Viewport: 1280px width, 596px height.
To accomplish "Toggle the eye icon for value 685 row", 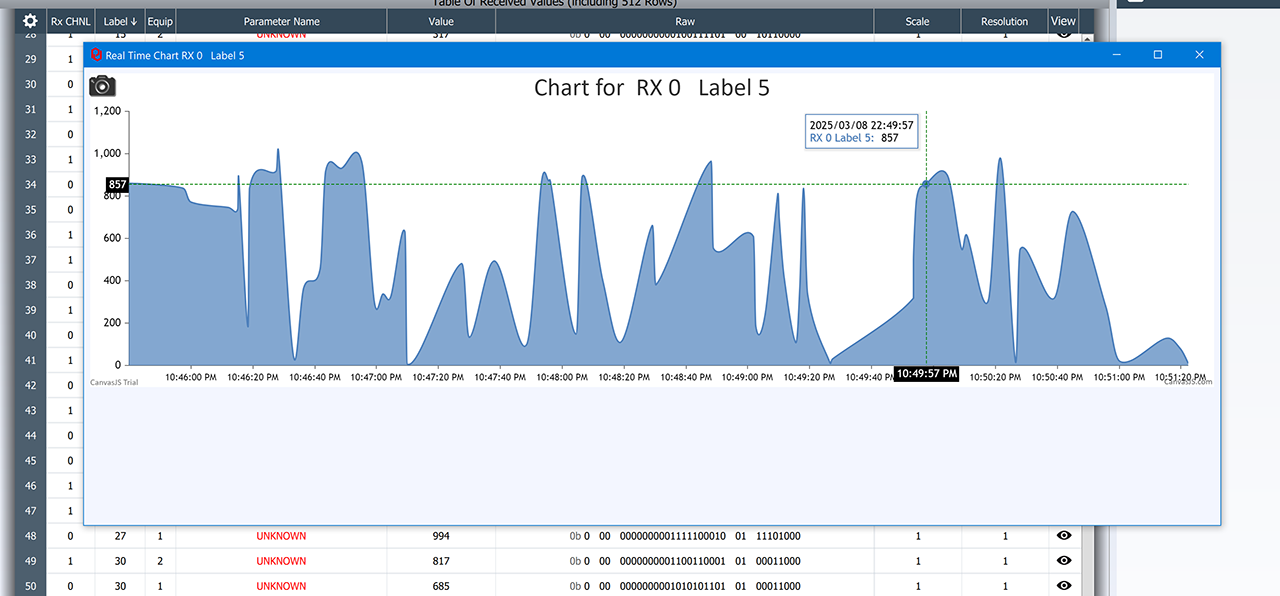I will pyautogui.click(x=1064, y=586).
